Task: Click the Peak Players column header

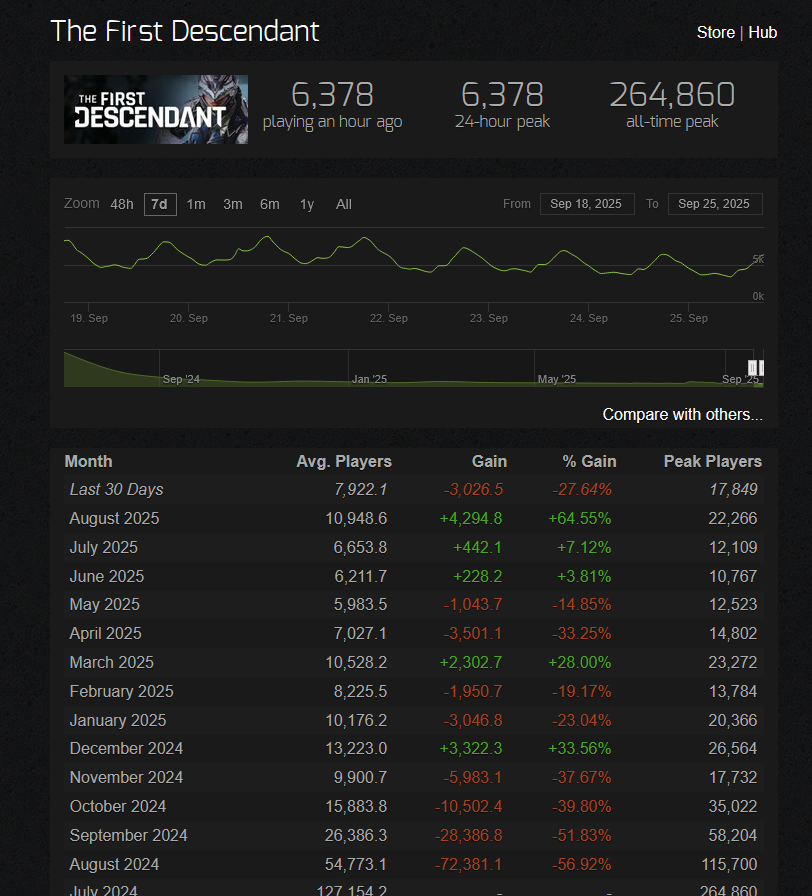Action: point(713,461)
